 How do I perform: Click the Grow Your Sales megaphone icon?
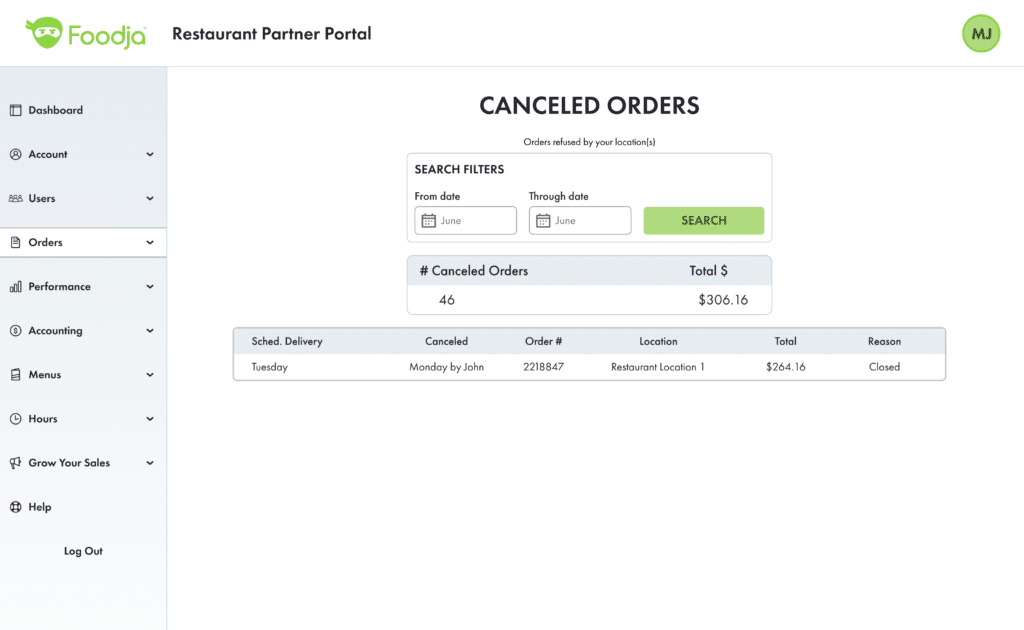coord(16,463)
